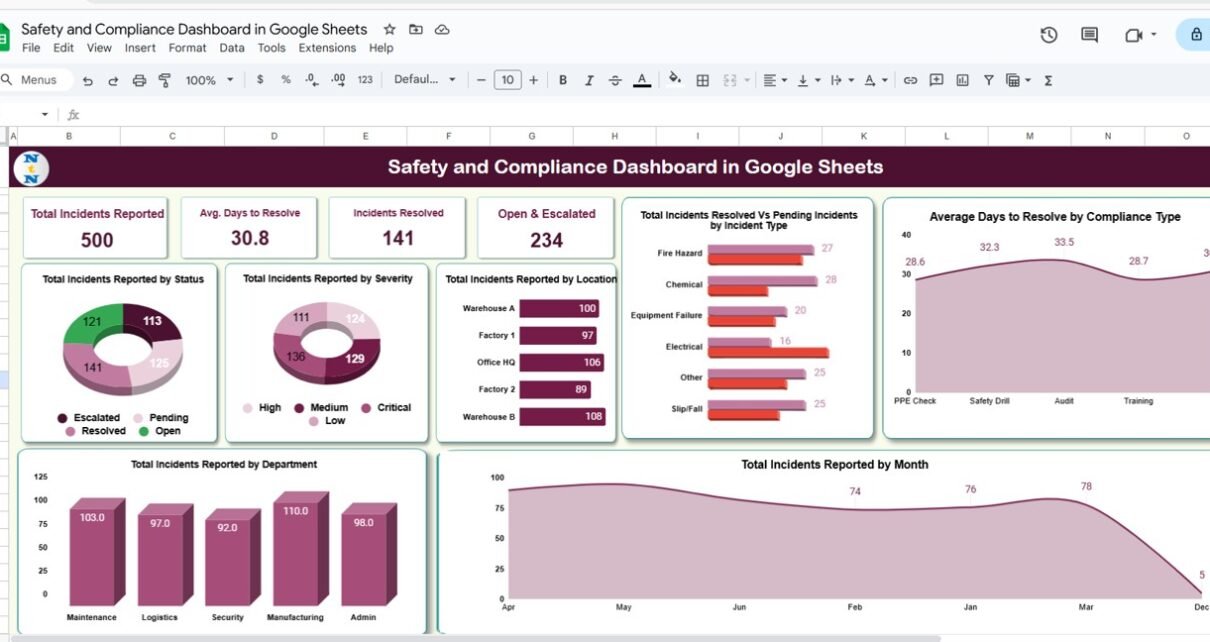Open the comments panel icon
This screenshot has height=642, width=1210.
pos(1089,35)
